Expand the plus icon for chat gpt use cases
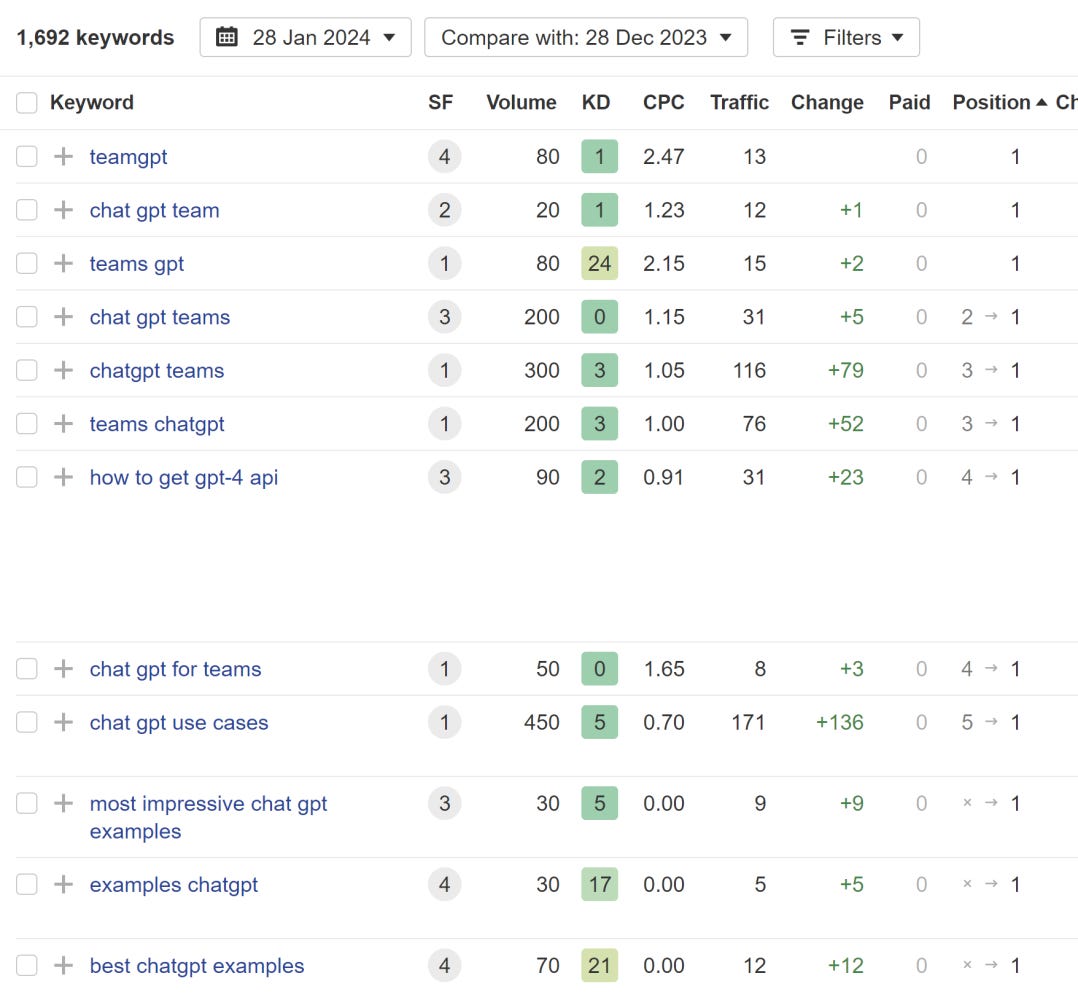1078x1000 pixels. pos(63,722)
